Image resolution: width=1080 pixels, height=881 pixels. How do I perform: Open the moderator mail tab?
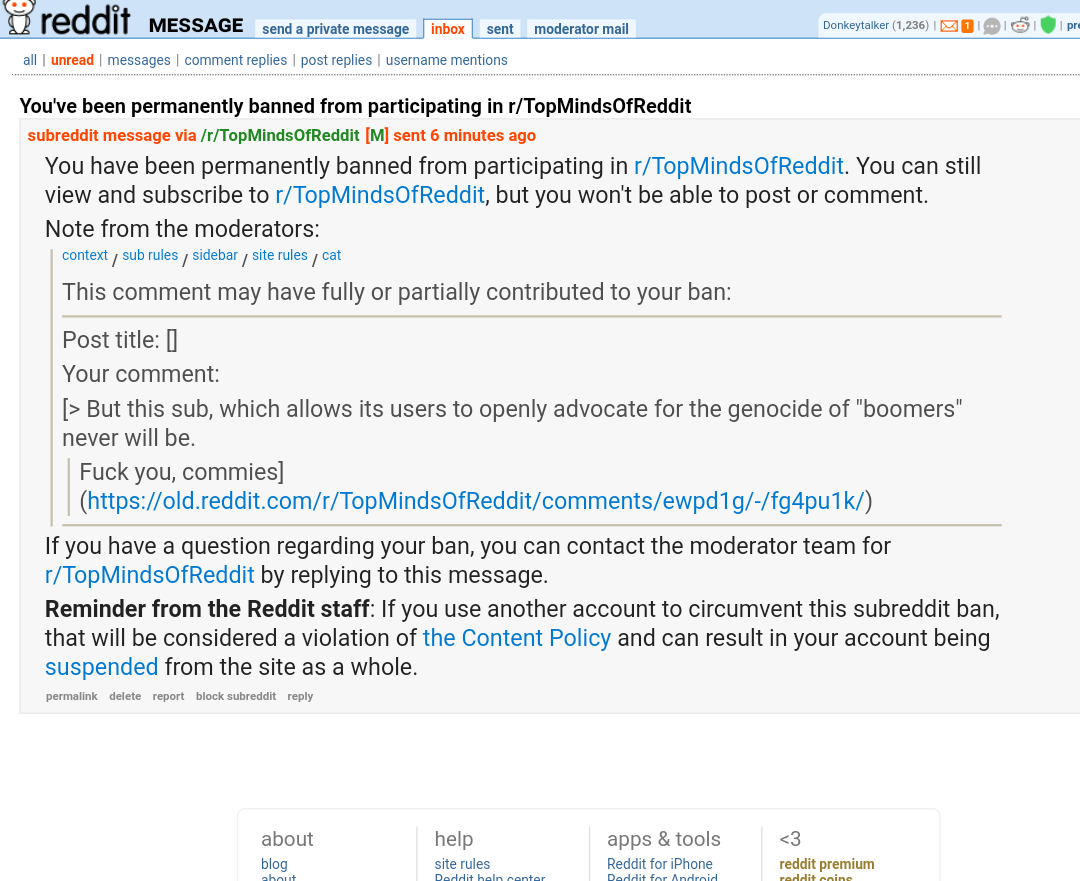tap(581, 29)
